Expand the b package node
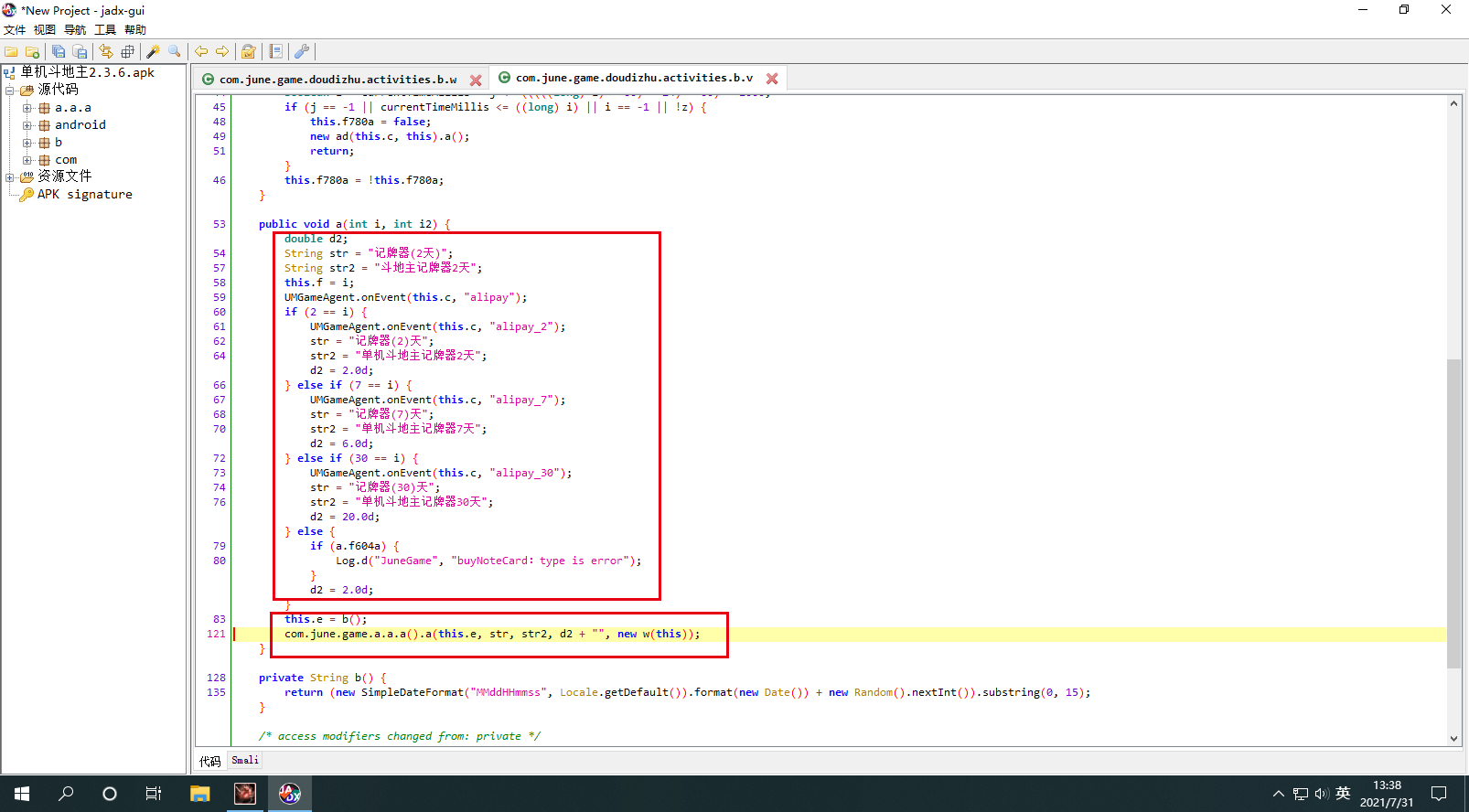The image size is (1469, 812). (27, 143)
